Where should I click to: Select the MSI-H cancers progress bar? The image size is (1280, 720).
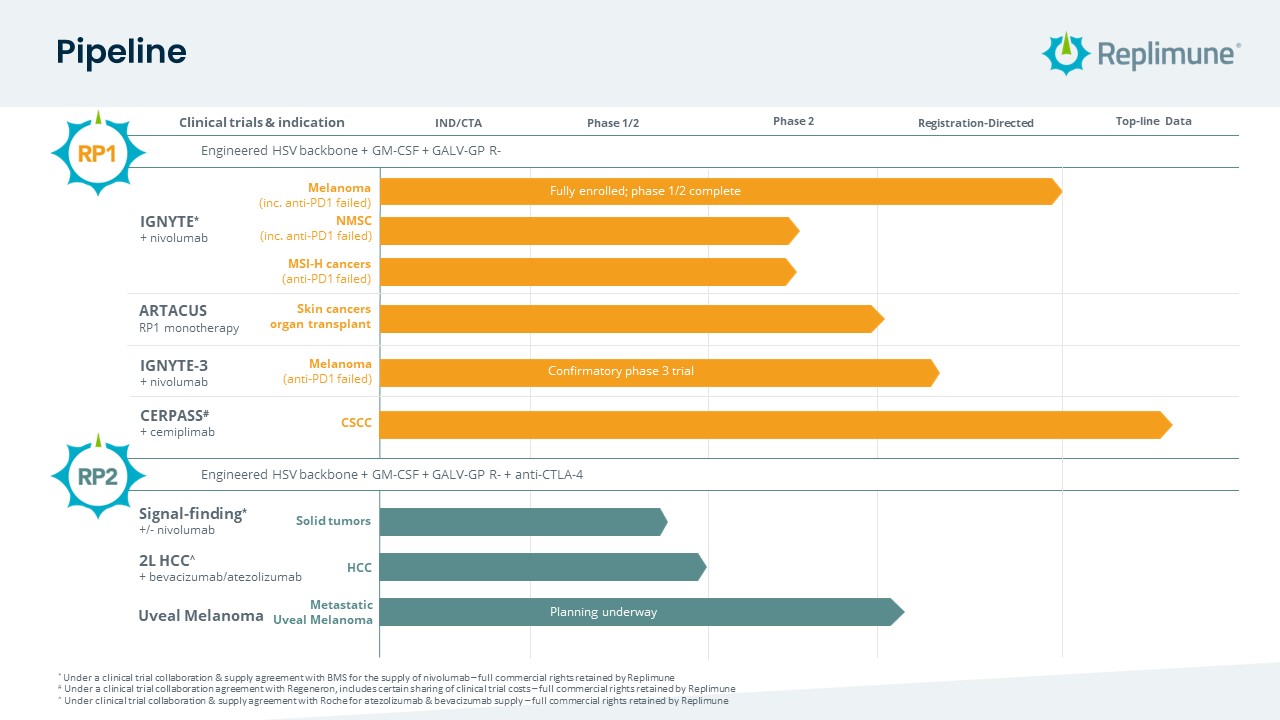click(587, 272)
